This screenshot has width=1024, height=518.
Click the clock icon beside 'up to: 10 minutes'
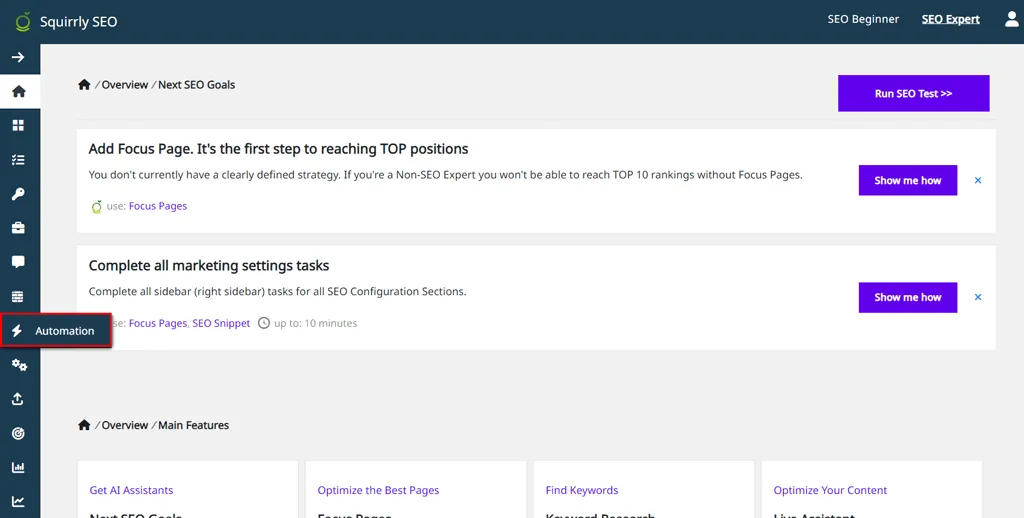pyautogui.click(x=264, y=323)
